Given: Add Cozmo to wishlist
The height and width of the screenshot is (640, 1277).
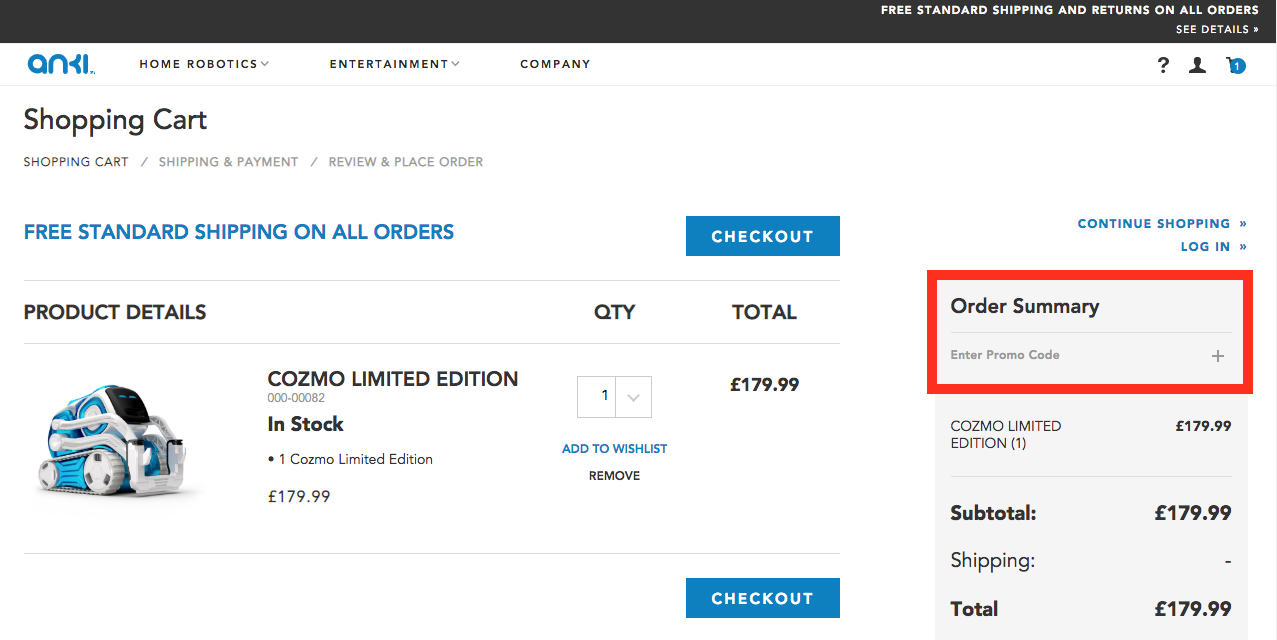Looking at the screenshot, I should coord(614,449).
